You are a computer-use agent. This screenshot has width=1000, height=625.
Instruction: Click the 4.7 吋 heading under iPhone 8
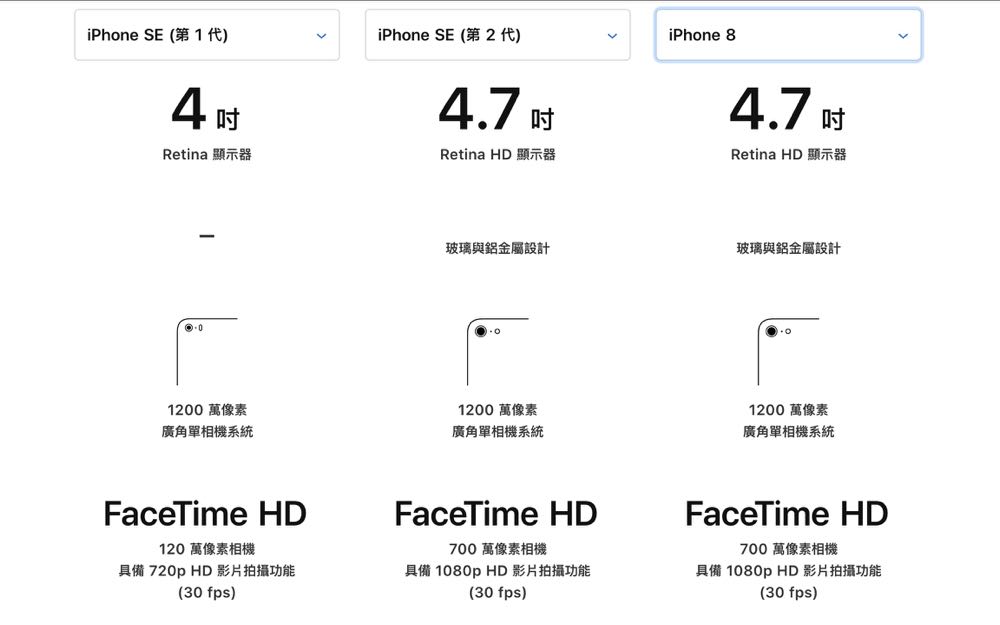point(788,112)
